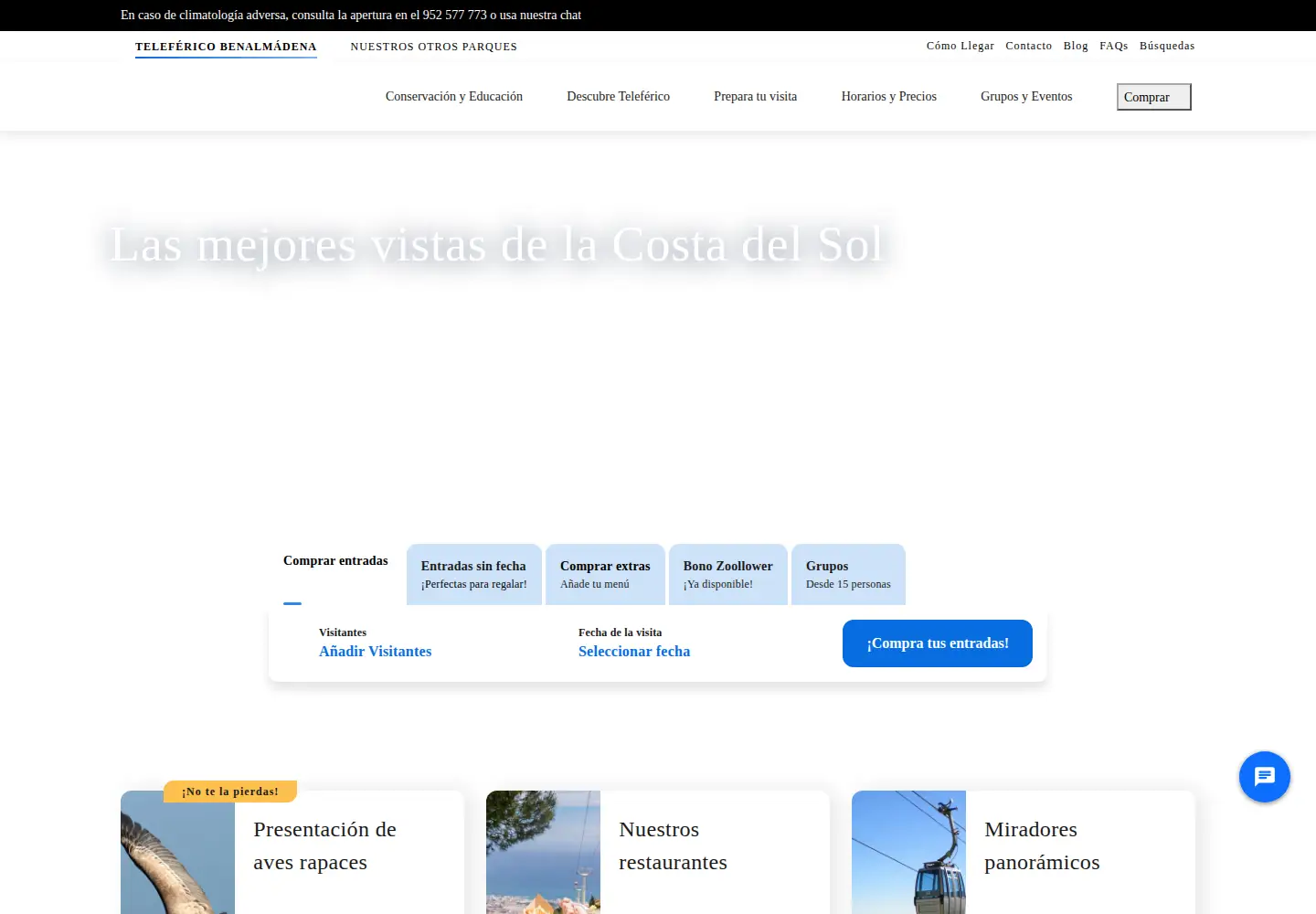Go to Cómo Llegar link

point(960,46)
